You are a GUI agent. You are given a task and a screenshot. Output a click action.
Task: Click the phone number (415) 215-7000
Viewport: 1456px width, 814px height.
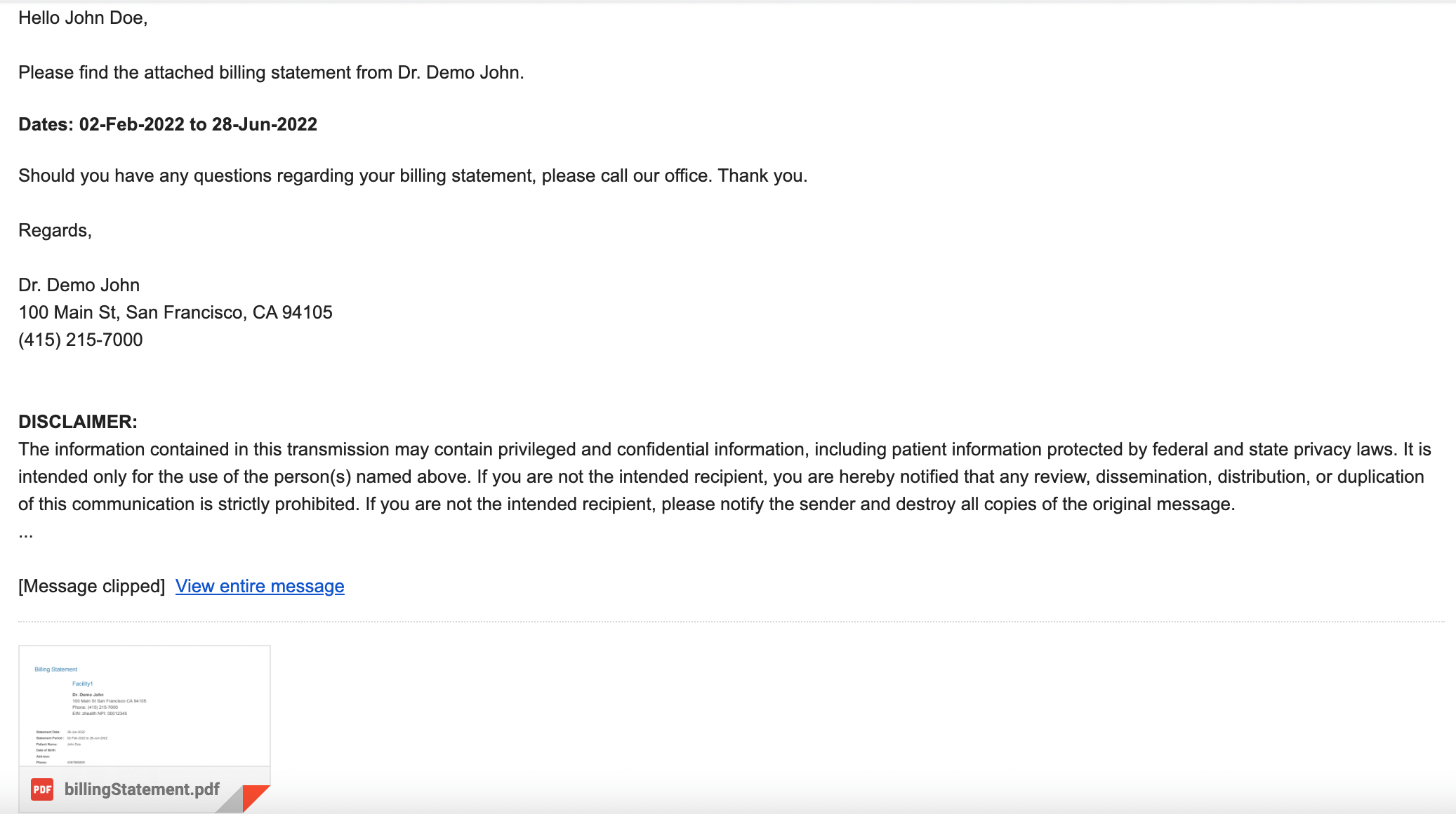(80, 340)
